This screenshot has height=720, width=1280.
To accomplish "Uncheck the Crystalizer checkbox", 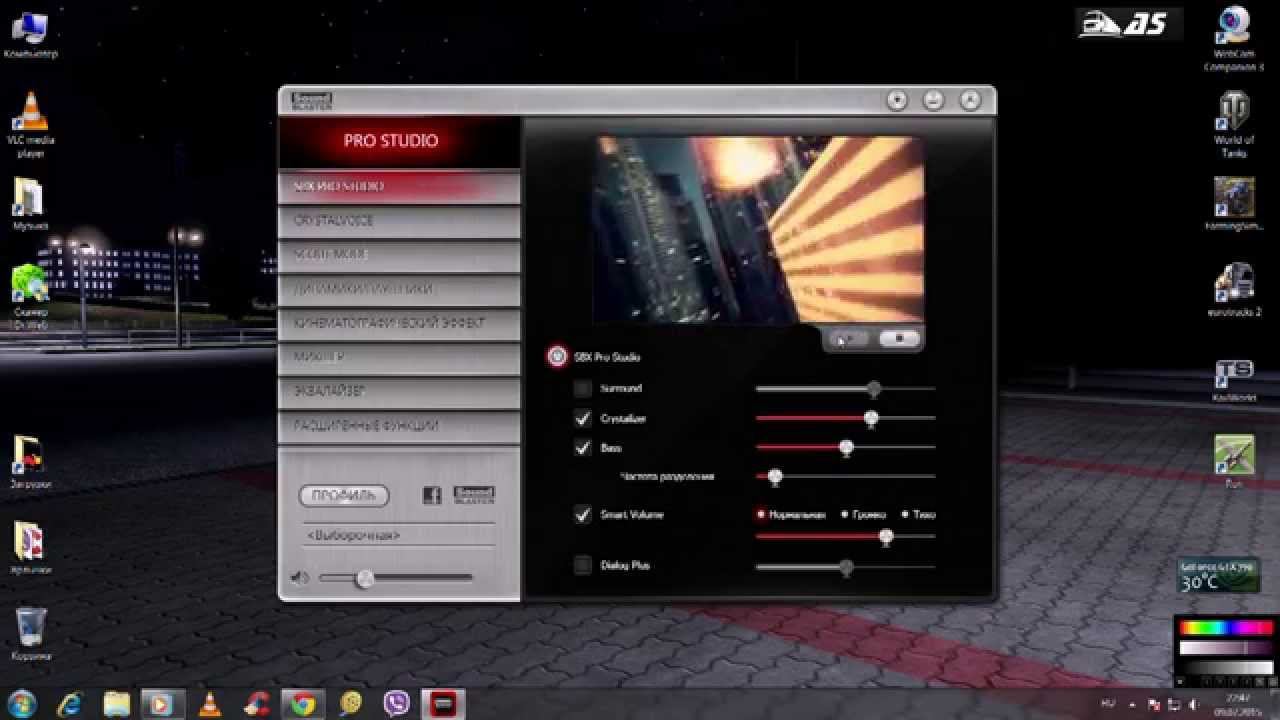I will coord(583,418).
